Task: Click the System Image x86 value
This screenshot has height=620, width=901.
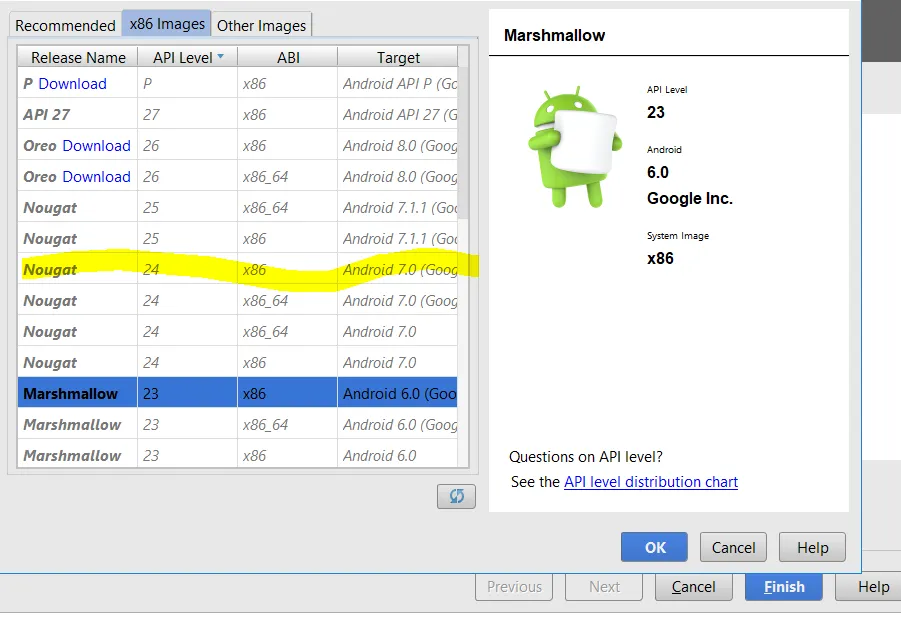Action: pyautogui.click(x=660, y=259)
